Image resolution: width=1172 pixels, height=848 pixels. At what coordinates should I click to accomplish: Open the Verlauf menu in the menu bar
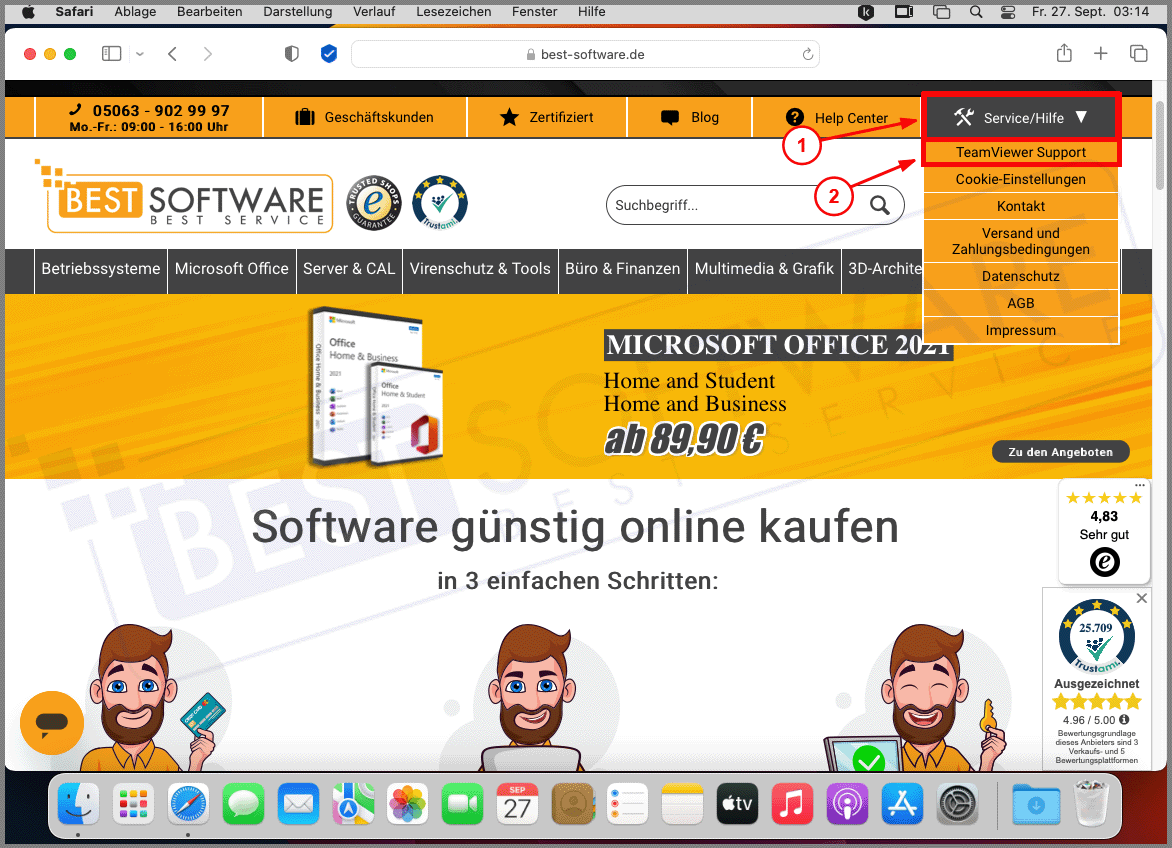pyautogui.click(x=374, y=12)
